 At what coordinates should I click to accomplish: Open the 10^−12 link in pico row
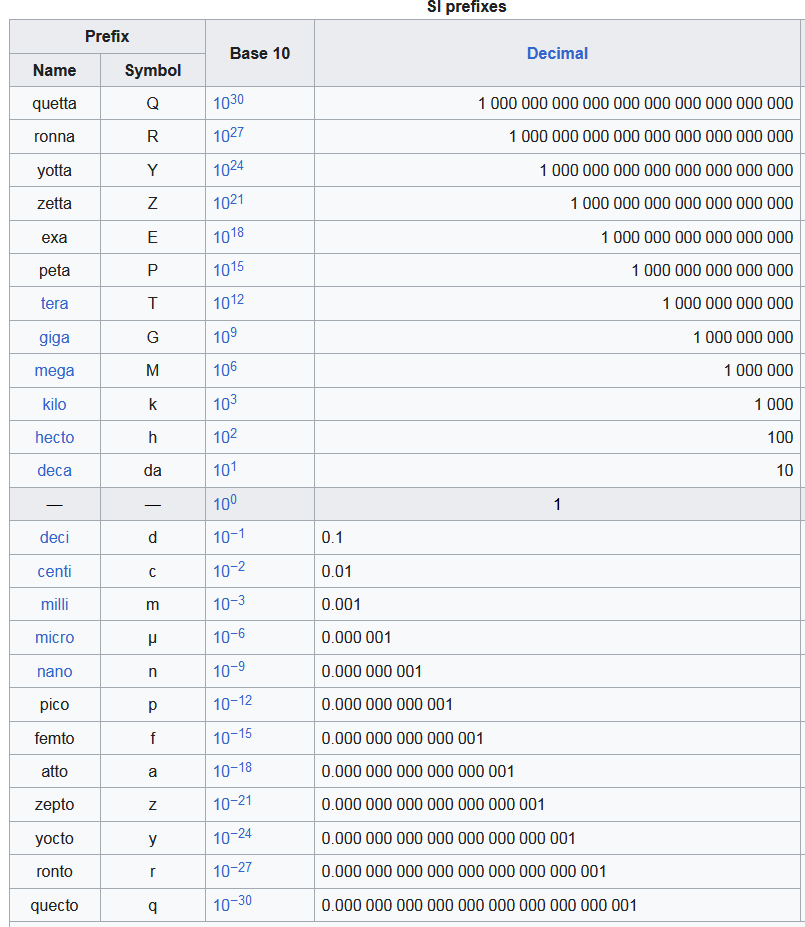point(232,703)
